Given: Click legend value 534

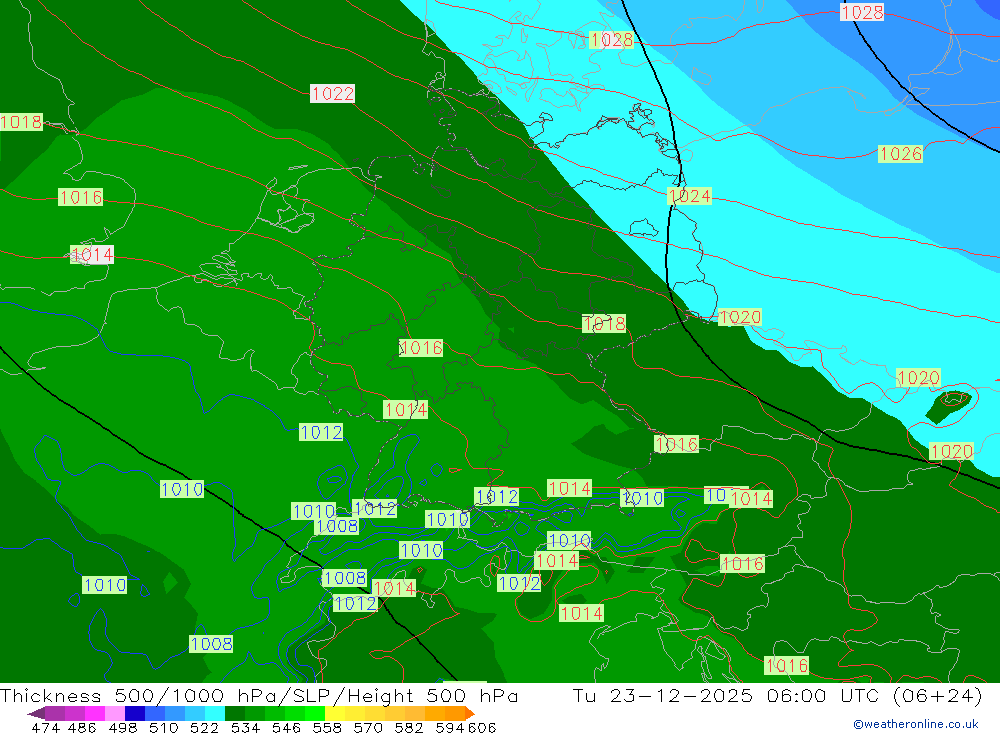Looking at the screenshot, I should coord(245,727).
